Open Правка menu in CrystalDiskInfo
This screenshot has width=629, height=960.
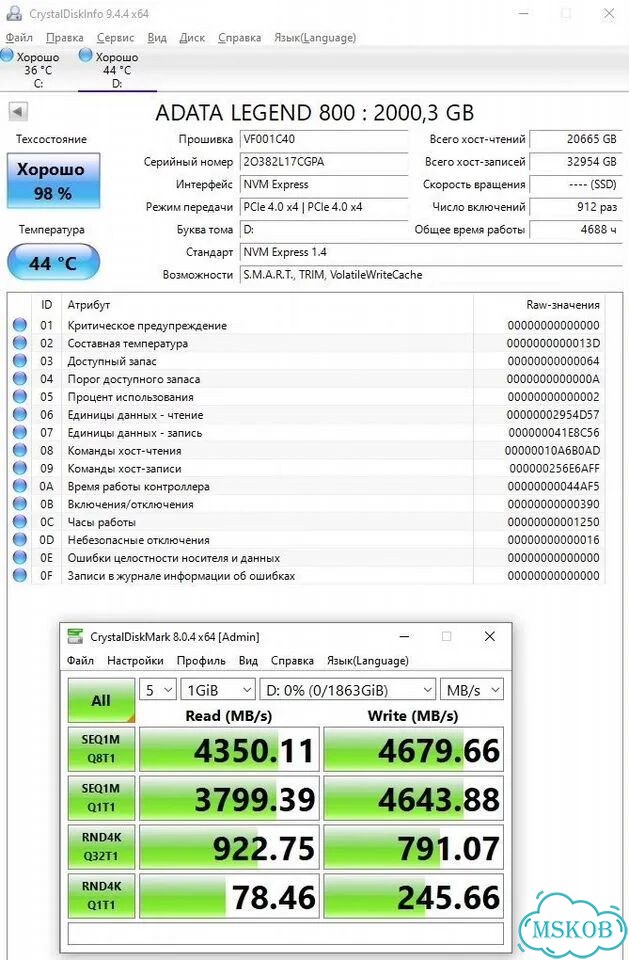pyautogui.click(x=64, y=37)
